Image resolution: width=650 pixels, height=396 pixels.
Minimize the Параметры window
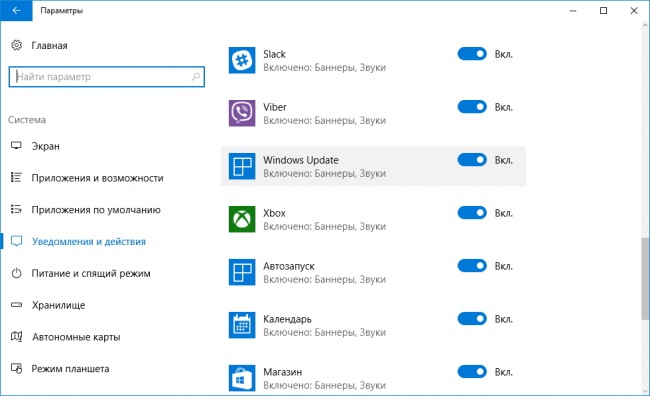(x=573, y=10)
